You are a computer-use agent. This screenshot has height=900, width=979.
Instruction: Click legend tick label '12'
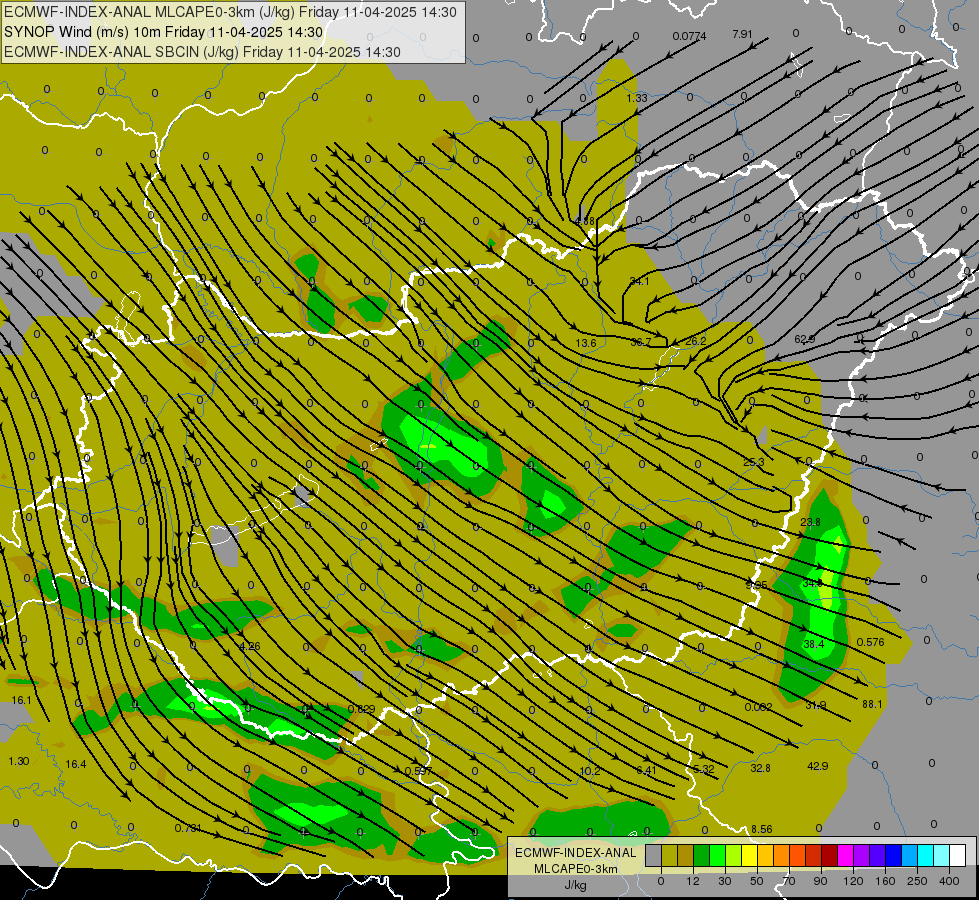coord(693,881)
